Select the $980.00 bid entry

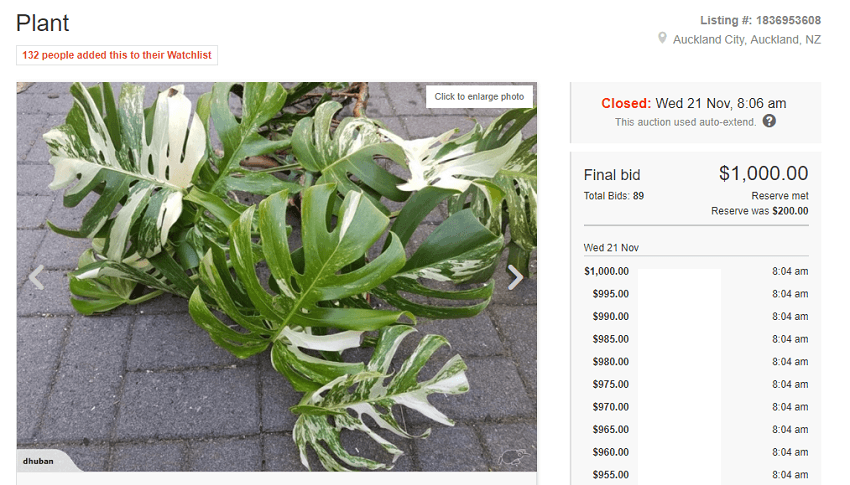(x=696, y=361)
